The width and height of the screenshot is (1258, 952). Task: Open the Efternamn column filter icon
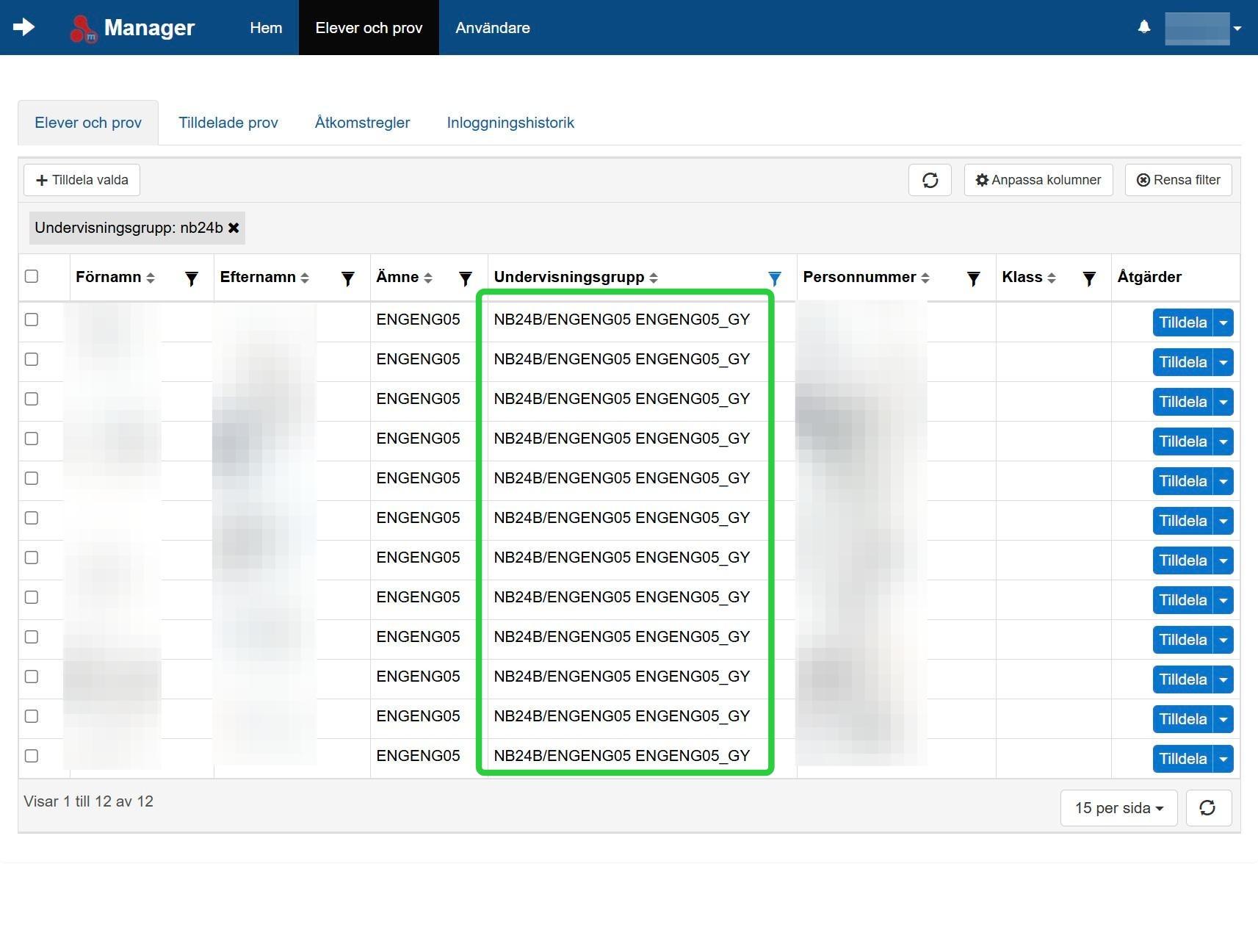tap(348, 278)
